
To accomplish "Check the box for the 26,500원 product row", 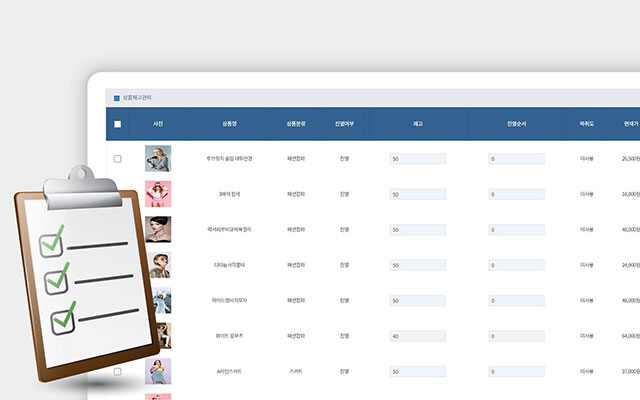I will 117,159.
